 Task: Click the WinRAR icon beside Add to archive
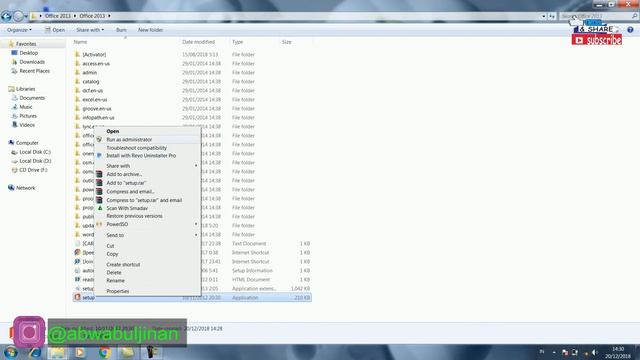tap(99, 174)
